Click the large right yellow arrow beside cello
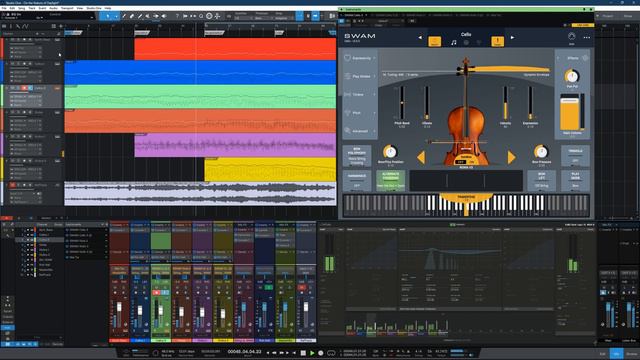This screenshot has width=640, height=360. (x=511, y=157)
